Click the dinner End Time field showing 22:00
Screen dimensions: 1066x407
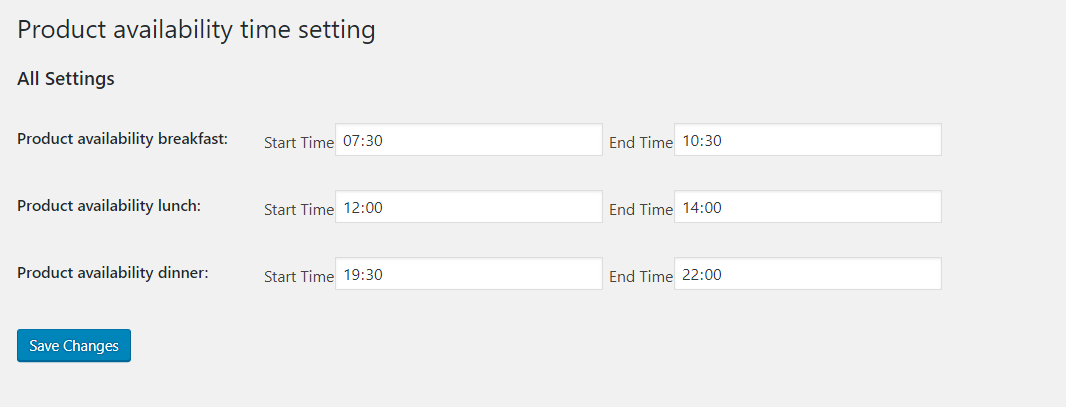pyautogui.click(x=808, y=273)
